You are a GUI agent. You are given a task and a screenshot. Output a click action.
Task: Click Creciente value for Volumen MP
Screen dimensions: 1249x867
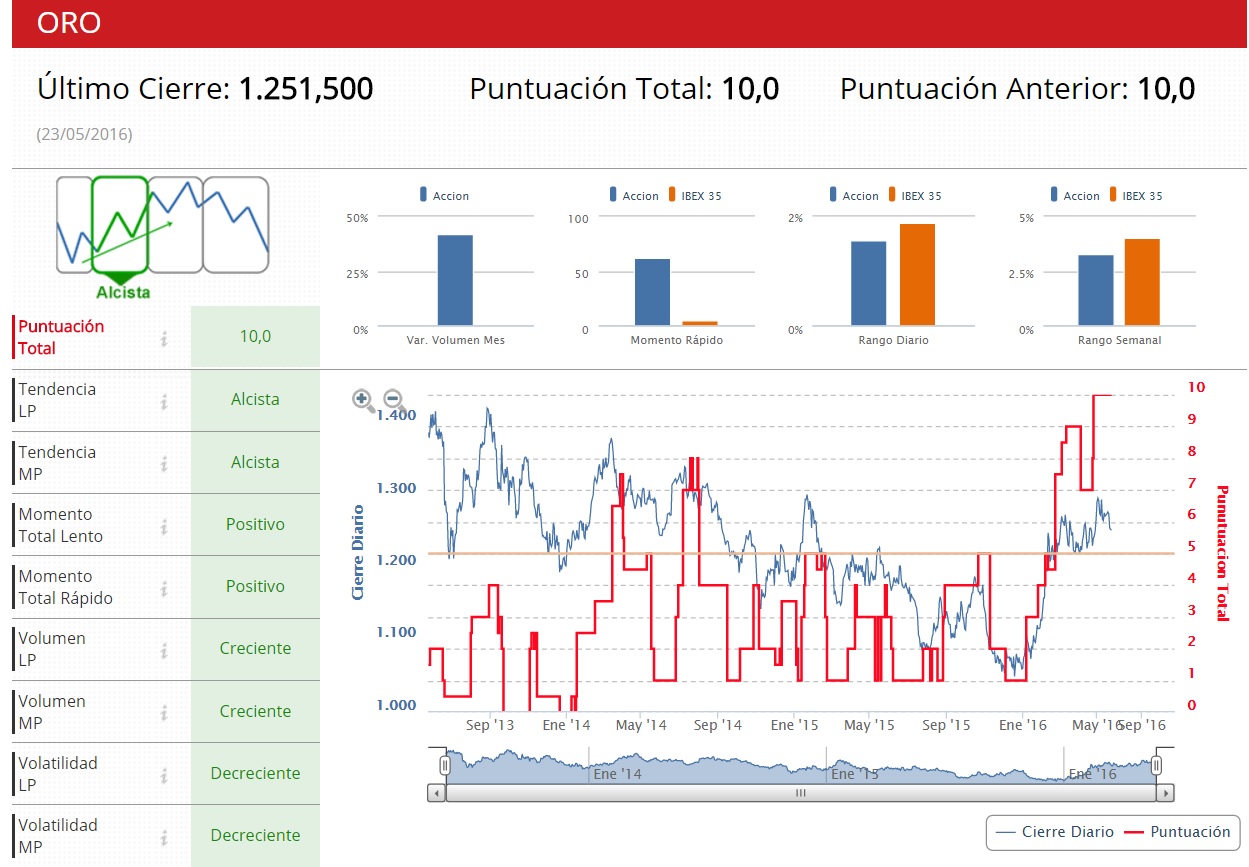pyautogui.click(x=255, y=711)
